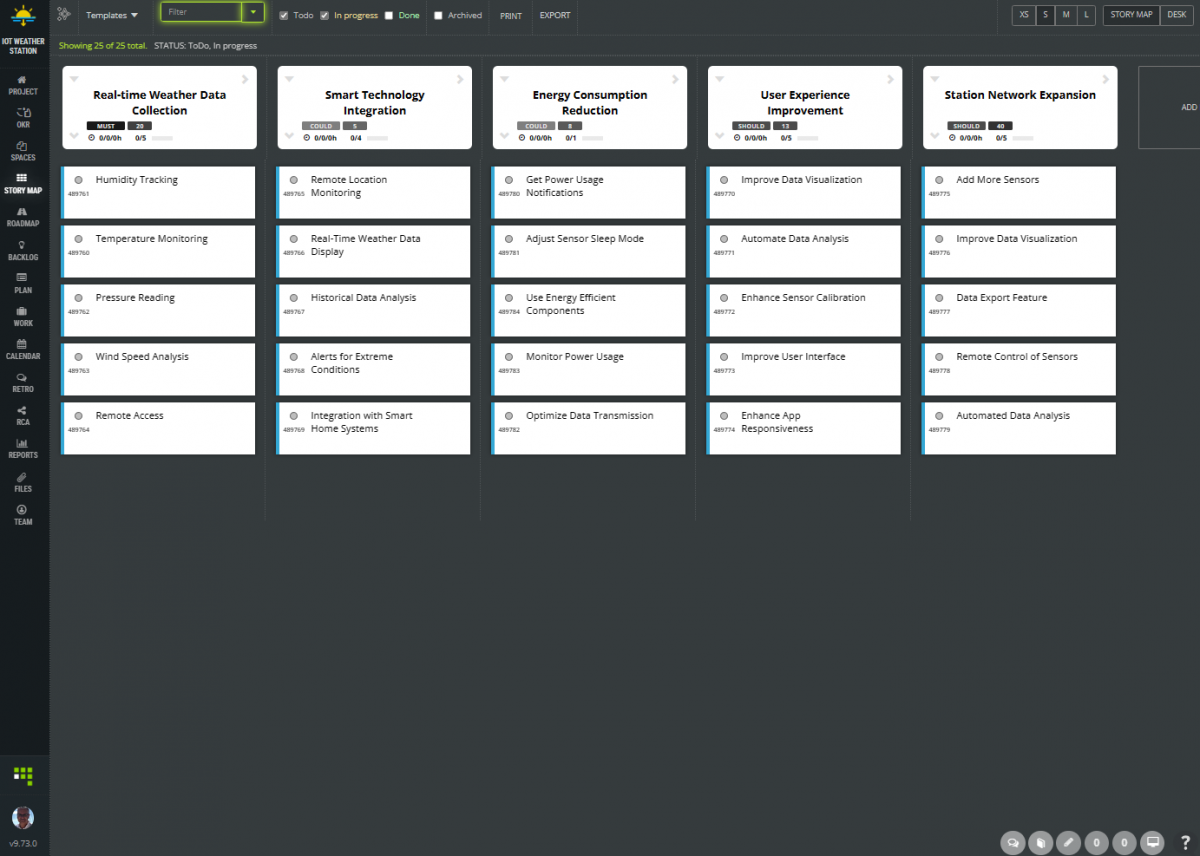Select the M card size option
This screenshot has height=856, width=1200.
(x=1066, y=15)
